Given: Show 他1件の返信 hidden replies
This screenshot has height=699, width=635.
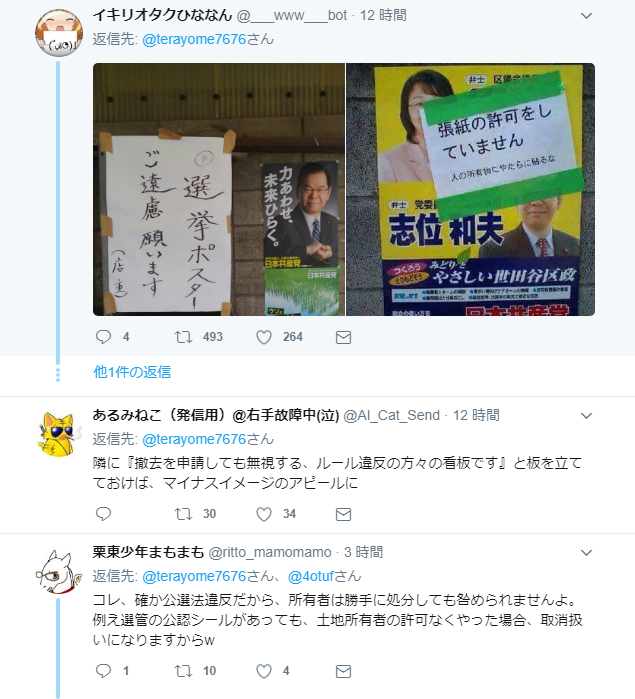Looking at the screenshot, I should [x=132, y=372].
